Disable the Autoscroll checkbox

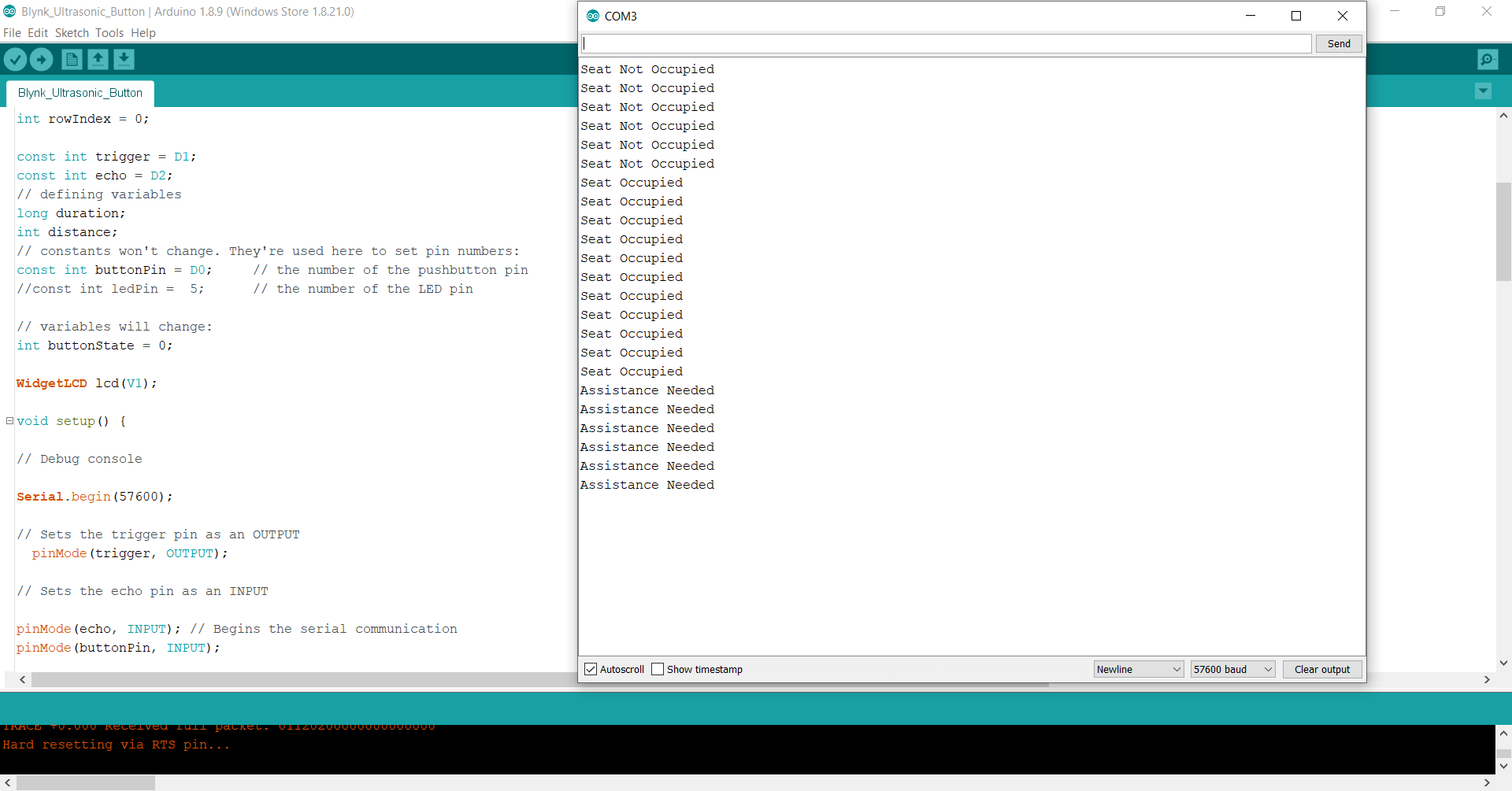[x=591, y=670]
